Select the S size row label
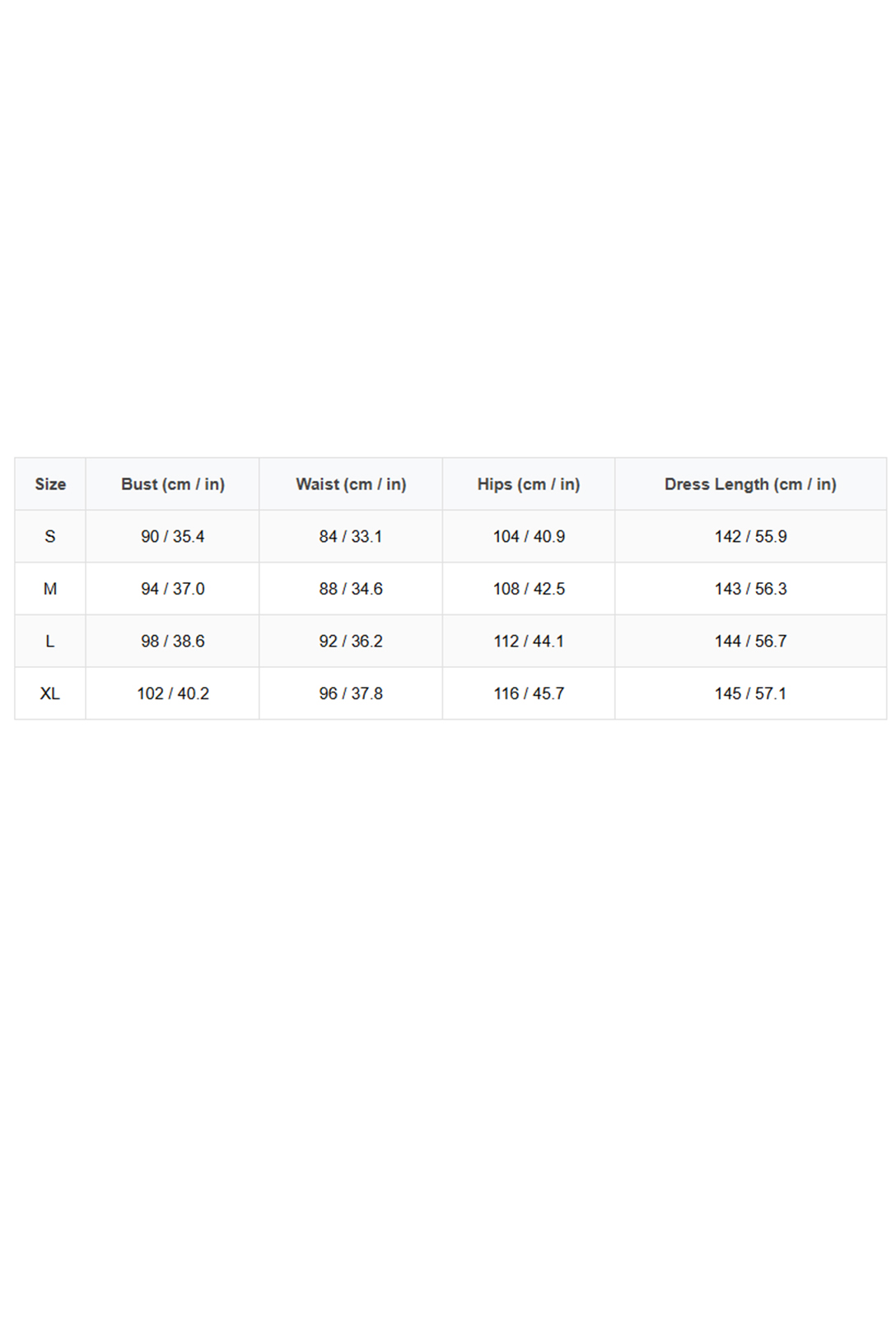Screen dimensions: 896x1344 pos(50,537)
